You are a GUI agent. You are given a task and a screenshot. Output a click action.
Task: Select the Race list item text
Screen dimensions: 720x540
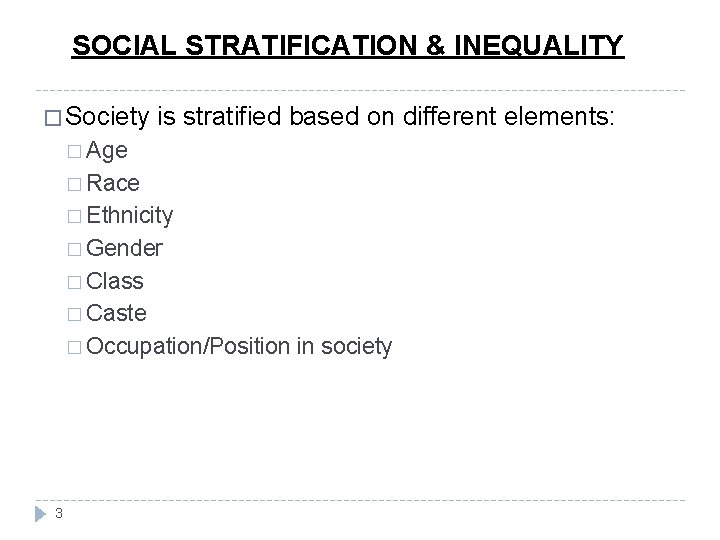point(113,183)
